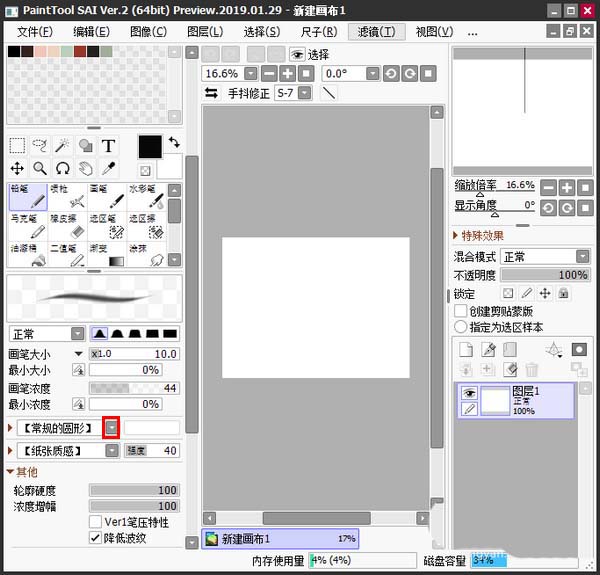Open the 图层(L) menu
Image resolution: width=600 pixels, height=575 pixels.
[x=205, y=32]
